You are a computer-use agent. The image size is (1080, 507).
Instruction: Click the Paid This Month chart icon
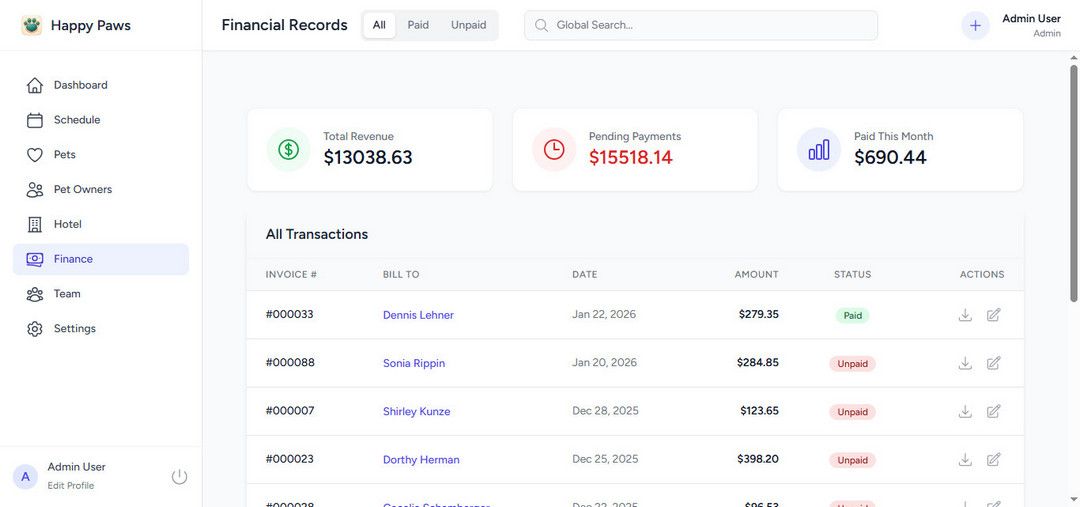(819, 150)
